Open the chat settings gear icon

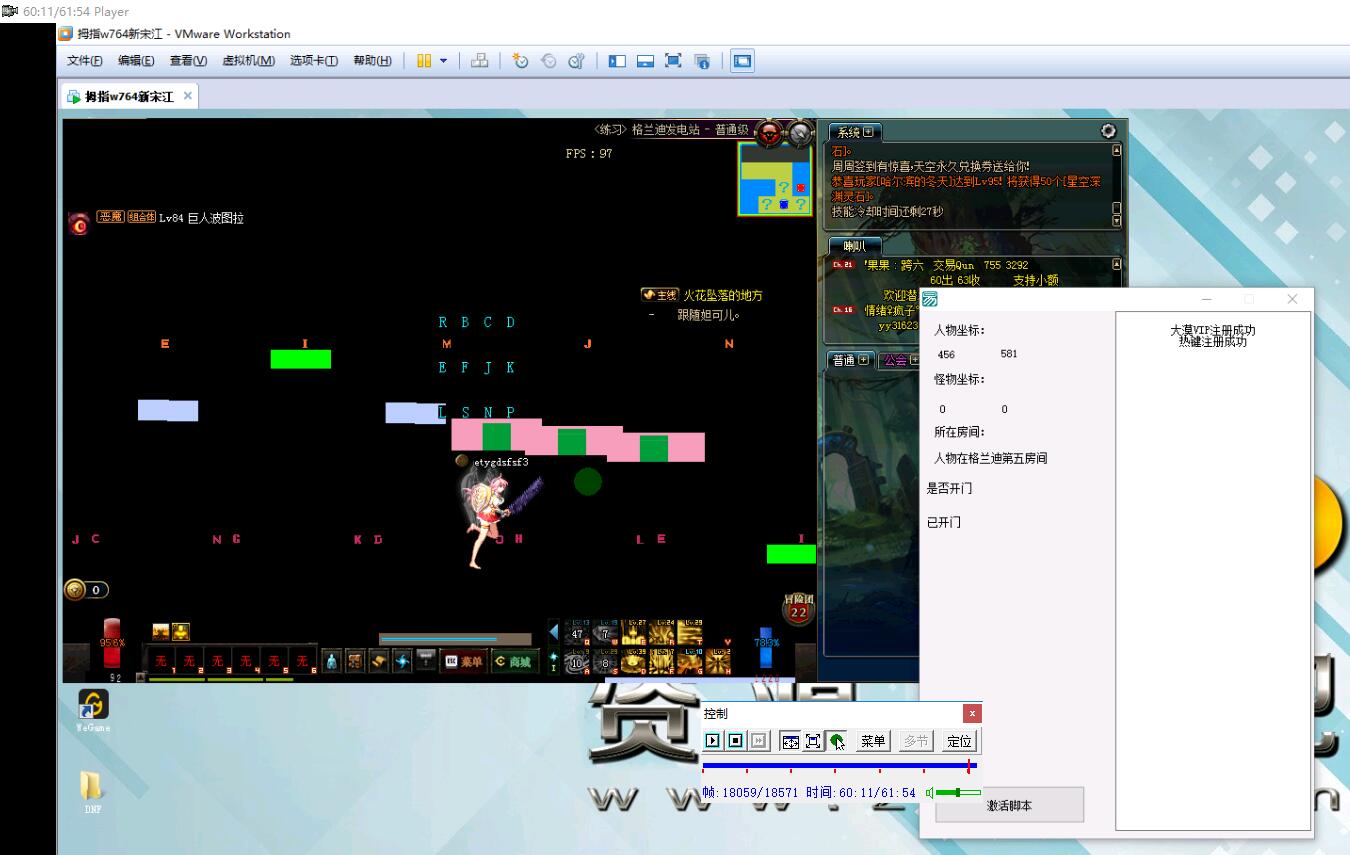(x=1108, y=131)
